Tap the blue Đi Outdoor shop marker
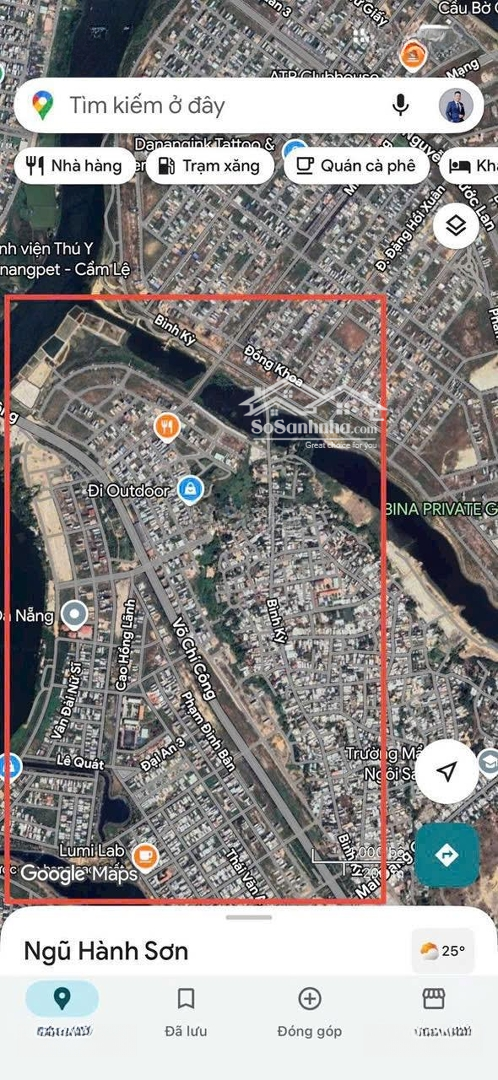The image size is (498, 1080). click(x=189, y=490)
